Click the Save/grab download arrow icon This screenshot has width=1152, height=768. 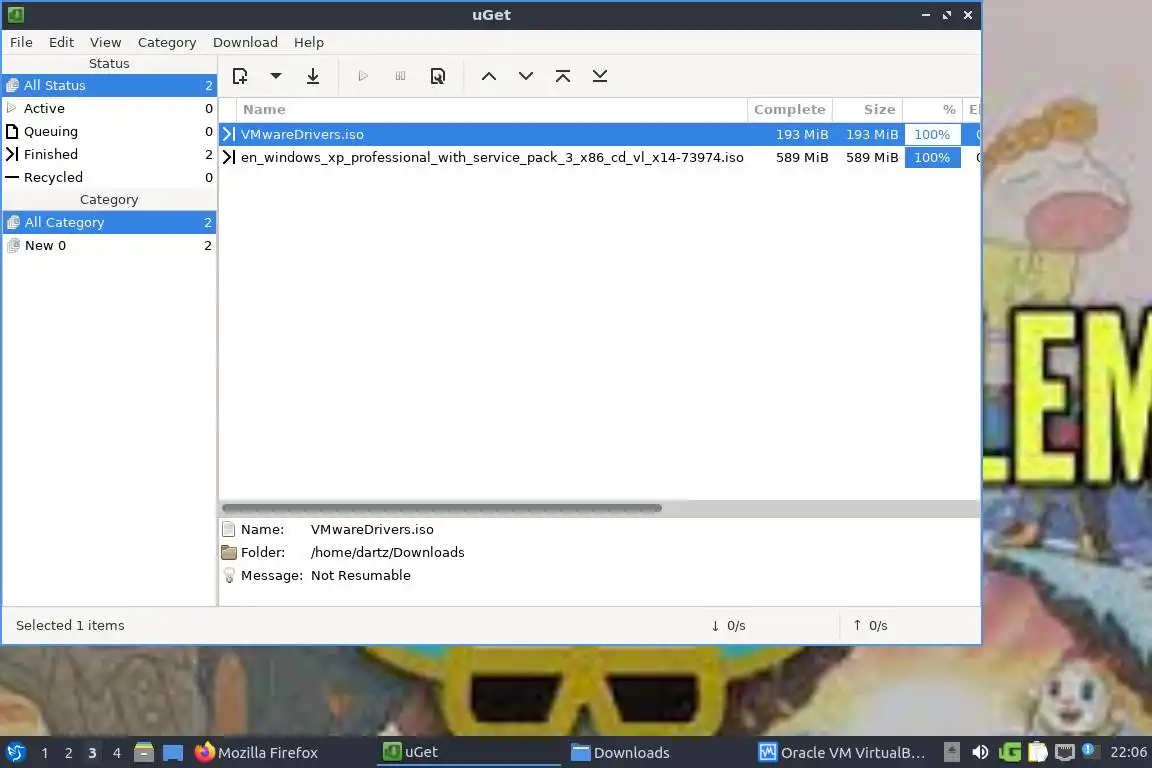tap(313, 76)
